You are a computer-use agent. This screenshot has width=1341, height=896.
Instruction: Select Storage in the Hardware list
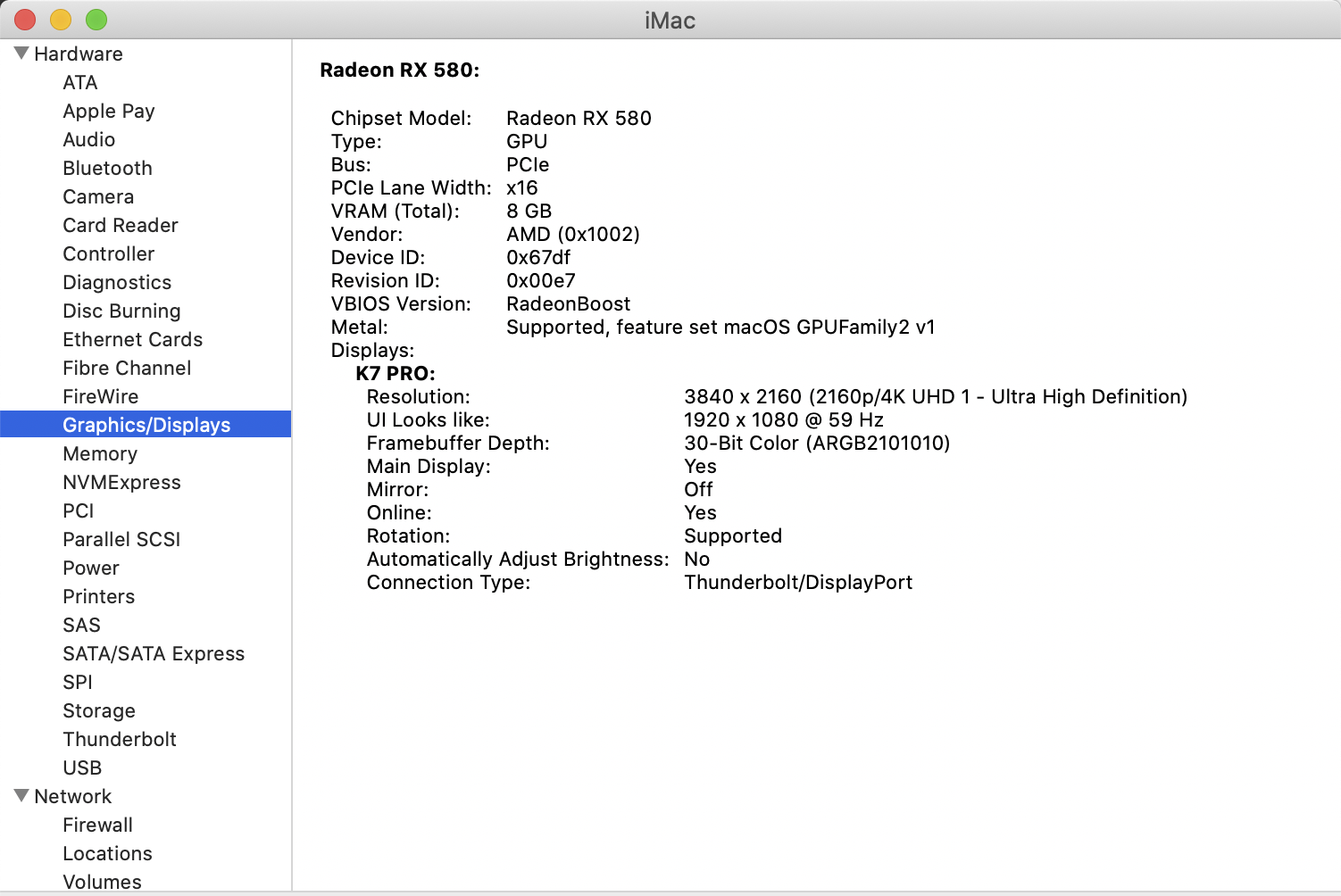(99, 710)
